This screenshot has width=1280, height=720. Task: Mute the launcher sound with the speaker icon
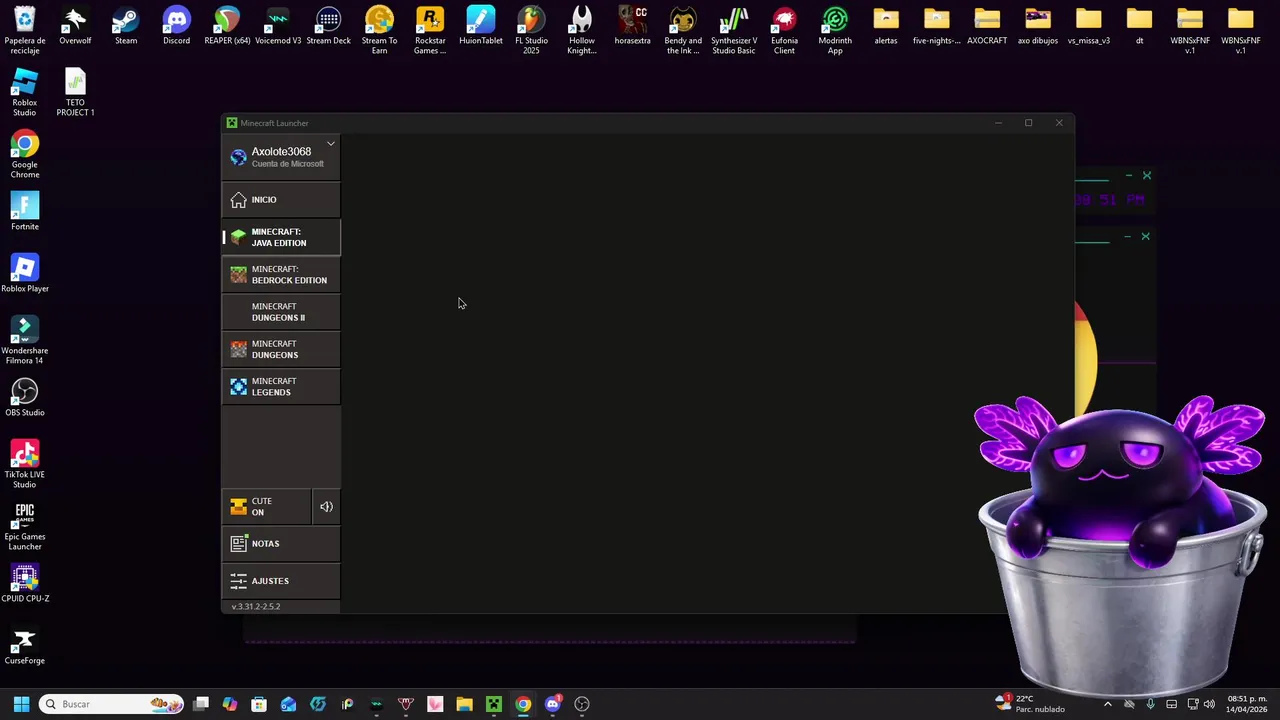326,507
